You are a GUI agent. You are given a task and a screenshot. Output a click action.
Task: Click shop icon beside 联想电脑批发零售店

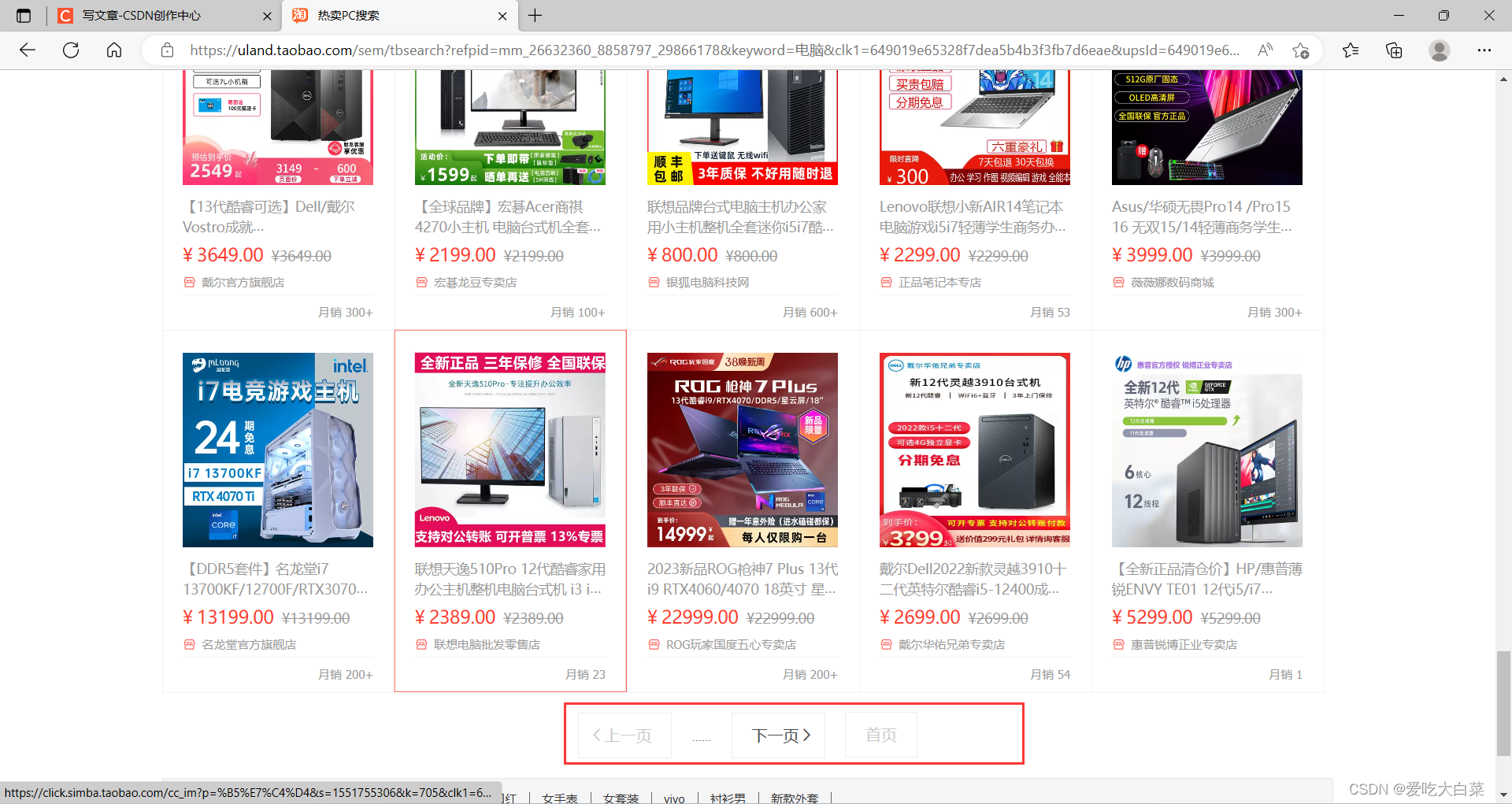pyautogui.click(x=421, y=644)
